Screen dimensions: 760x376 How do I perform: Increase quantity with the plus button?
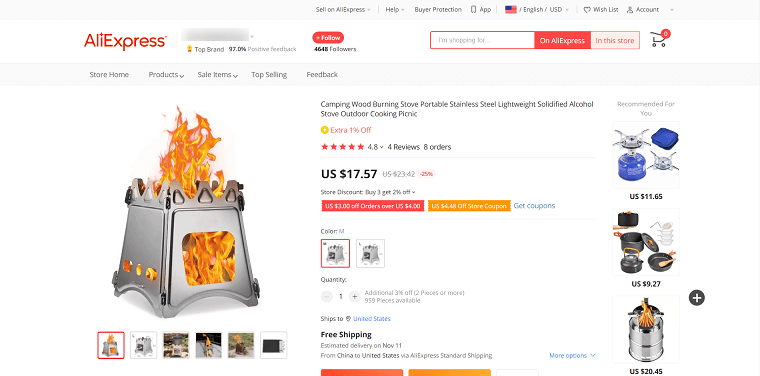tap(354, 297)
